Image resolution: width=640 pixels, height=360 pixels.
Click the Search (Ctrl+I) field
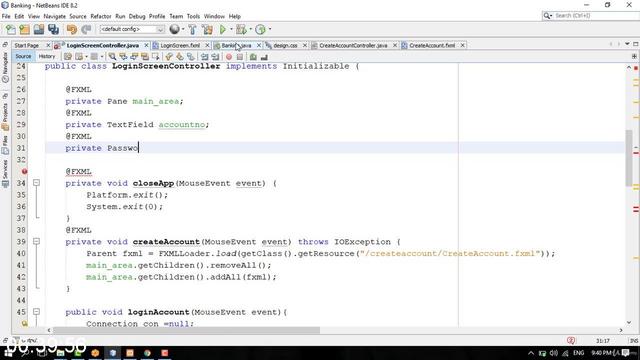click(x=590, y=16)
